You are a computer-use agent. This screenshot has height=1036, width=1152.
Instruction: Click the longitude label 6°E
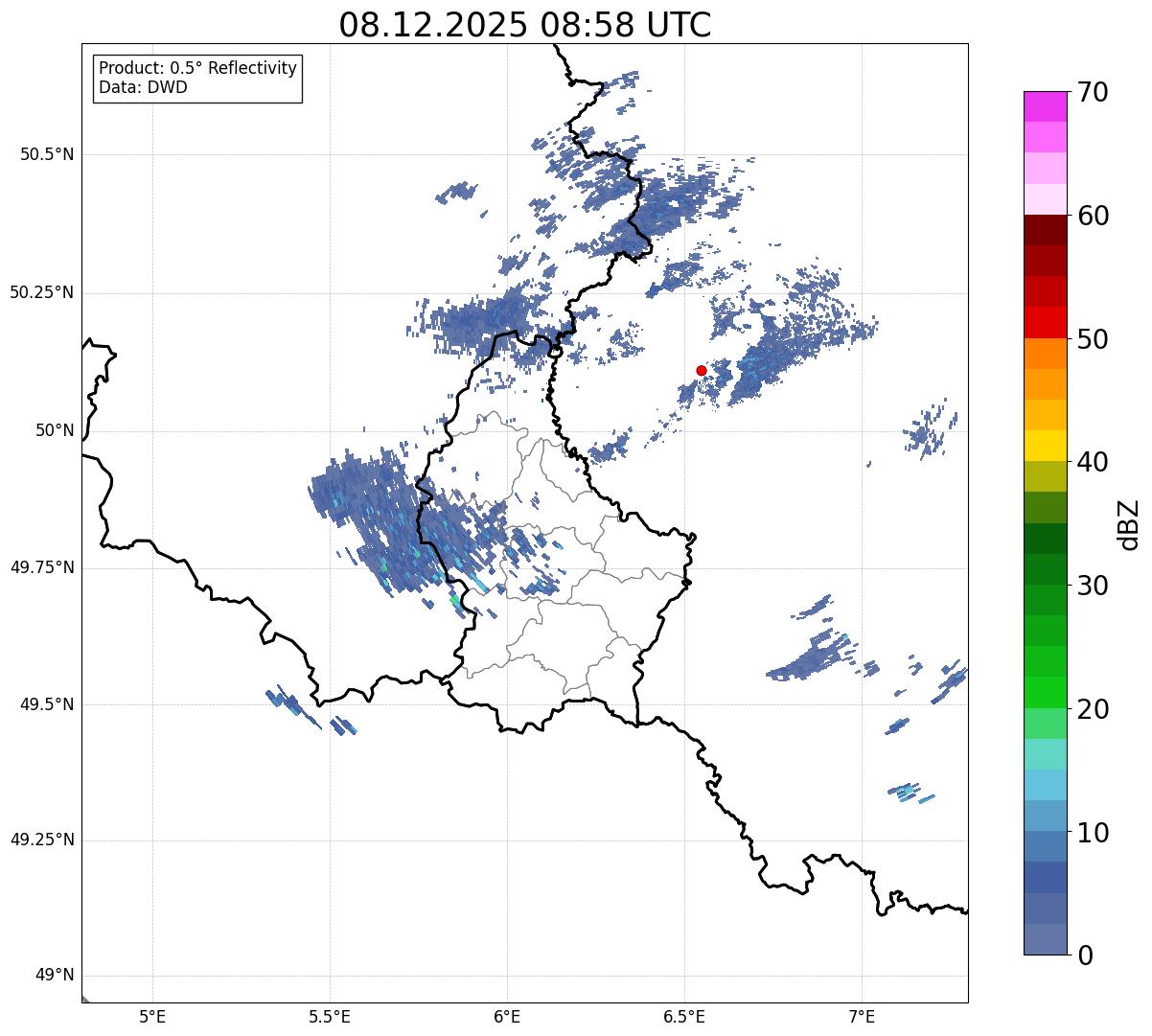point(507,1017)
